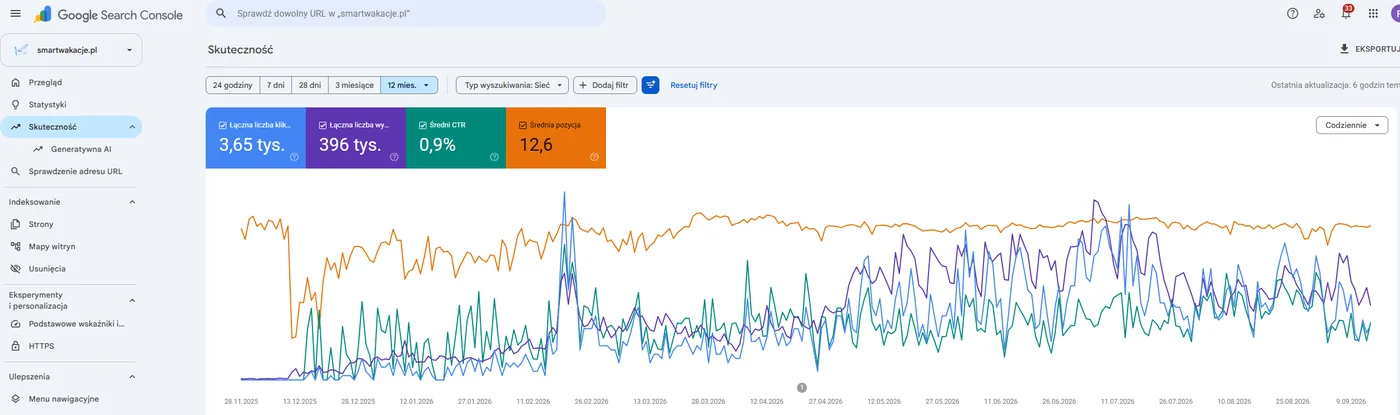Open the HTTPS report

click(71, 346)
